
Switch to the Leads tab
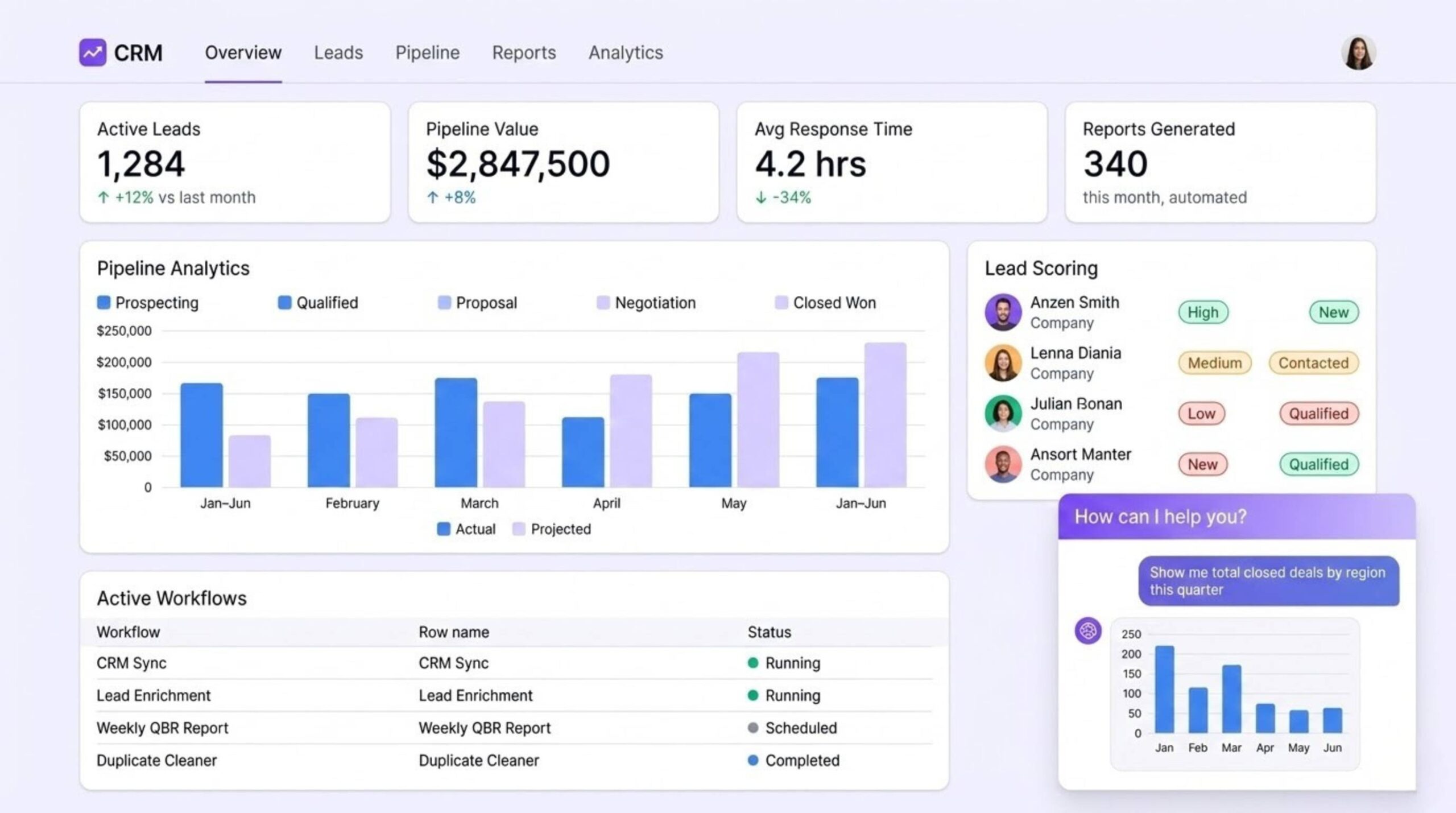pyautogui.click(x=338, y=53)
